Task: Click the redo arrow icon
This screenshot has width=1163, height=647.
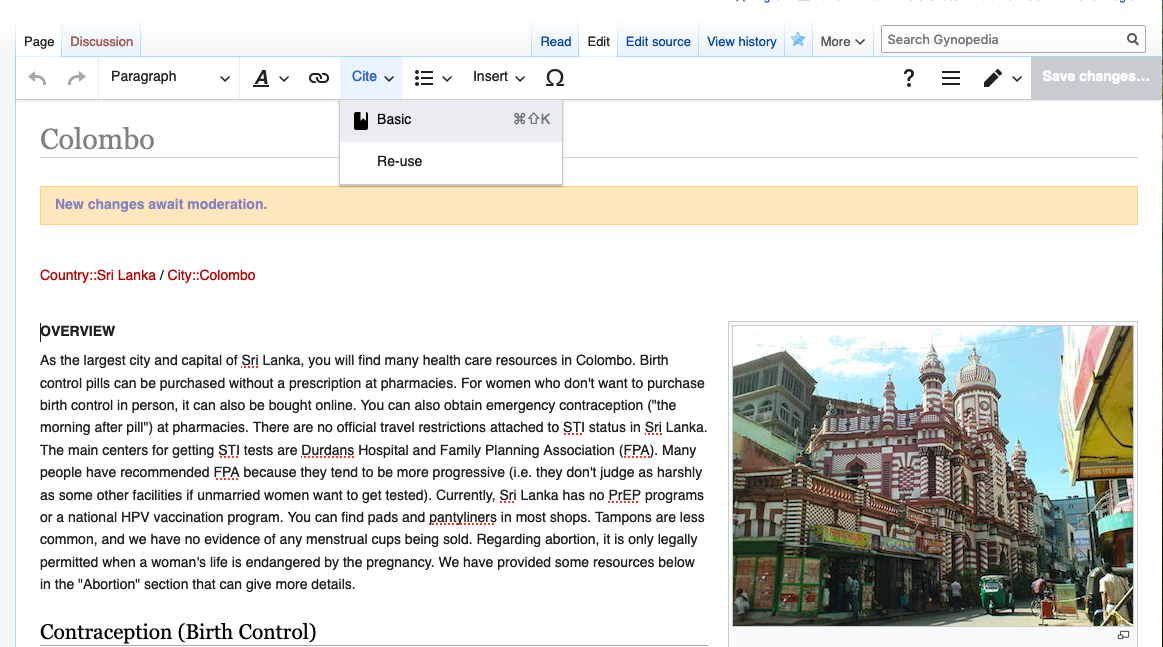Action: pos(76,78)
